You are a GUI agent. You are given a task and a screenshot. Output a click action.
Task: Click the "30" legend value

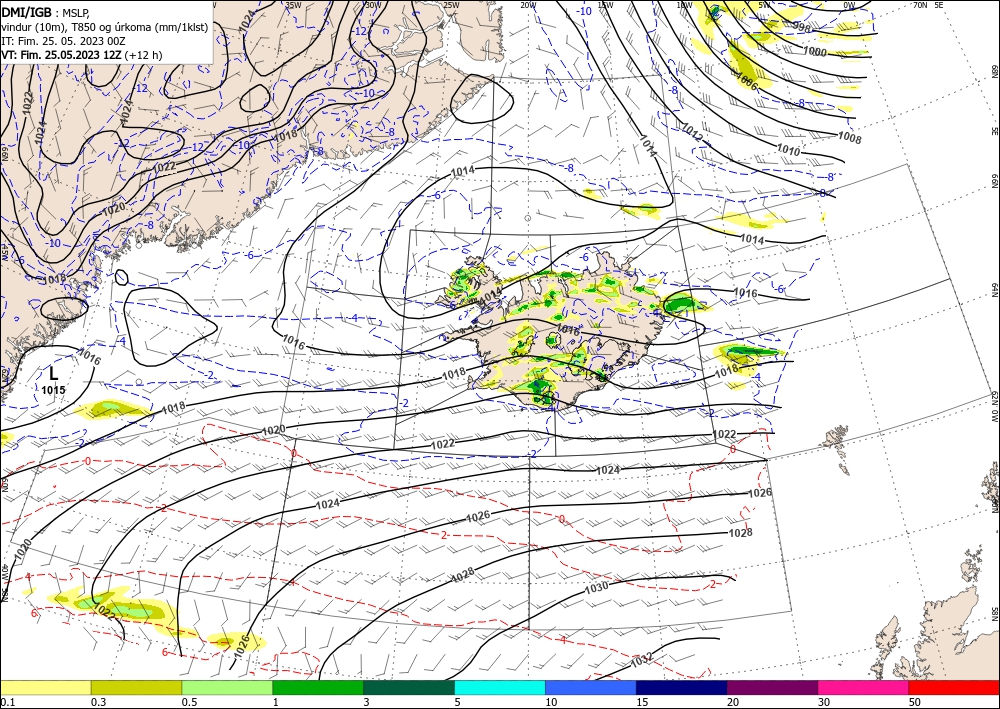pos(824,702)
